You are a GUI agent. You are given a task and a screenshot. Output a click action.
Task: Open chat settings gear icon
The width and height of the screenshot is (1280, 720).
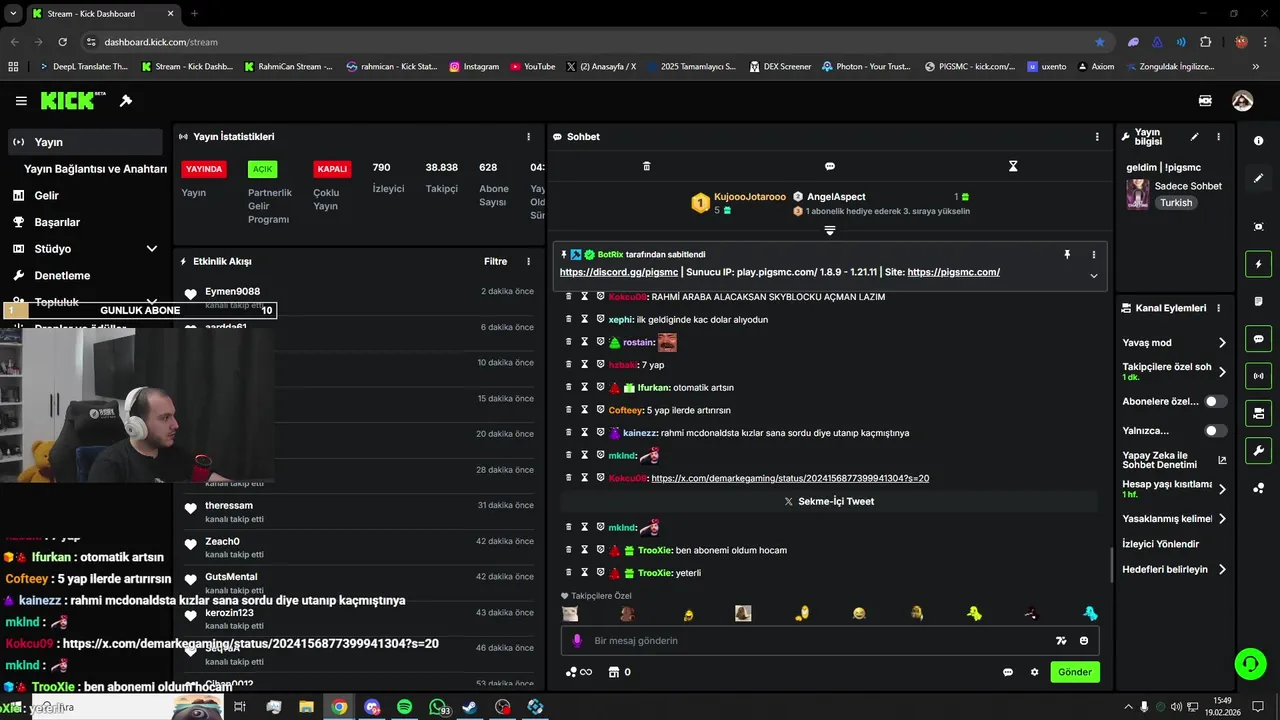[1035, 672]
